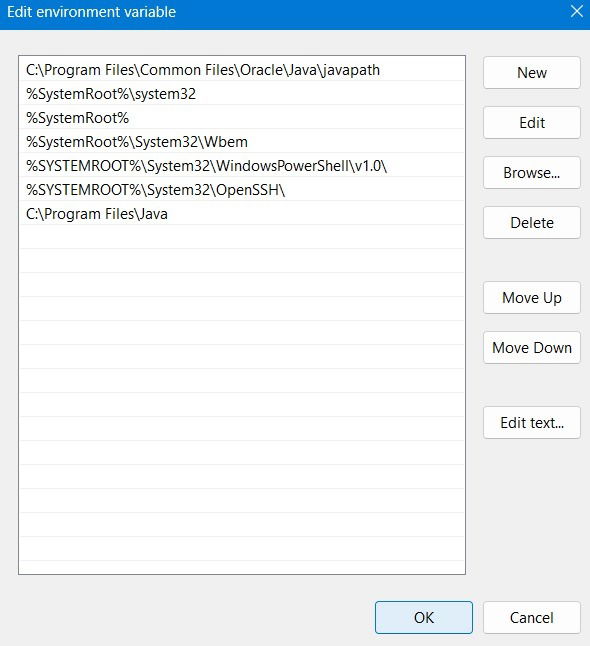Cancel the environment variable dialog
The width and height of the screenshot is (590, 646).
531,618
